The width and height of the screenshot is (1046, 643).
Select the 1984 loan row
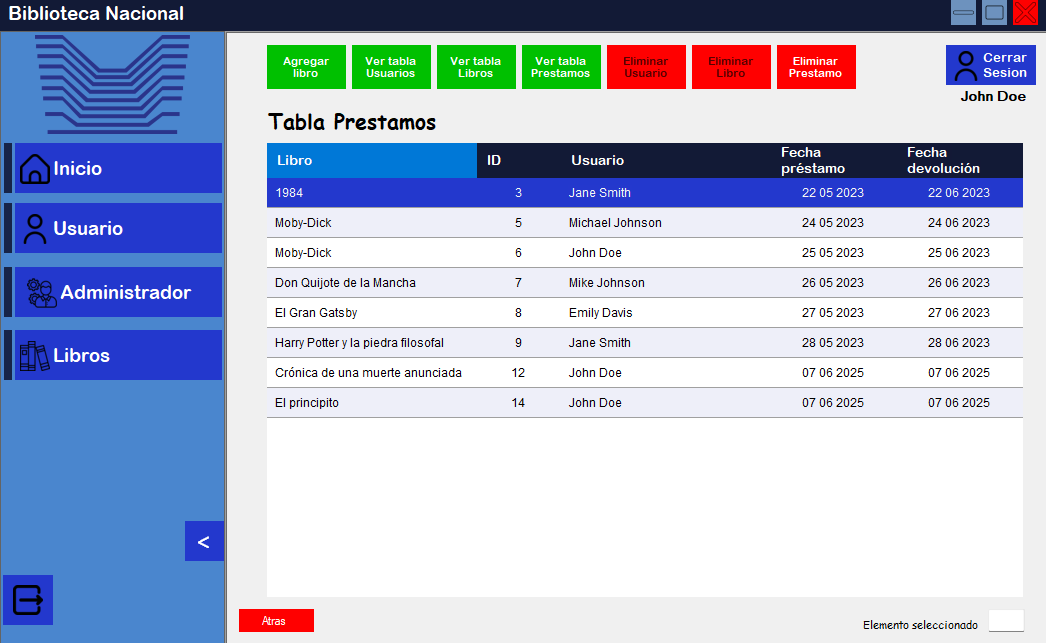point(644,193)
